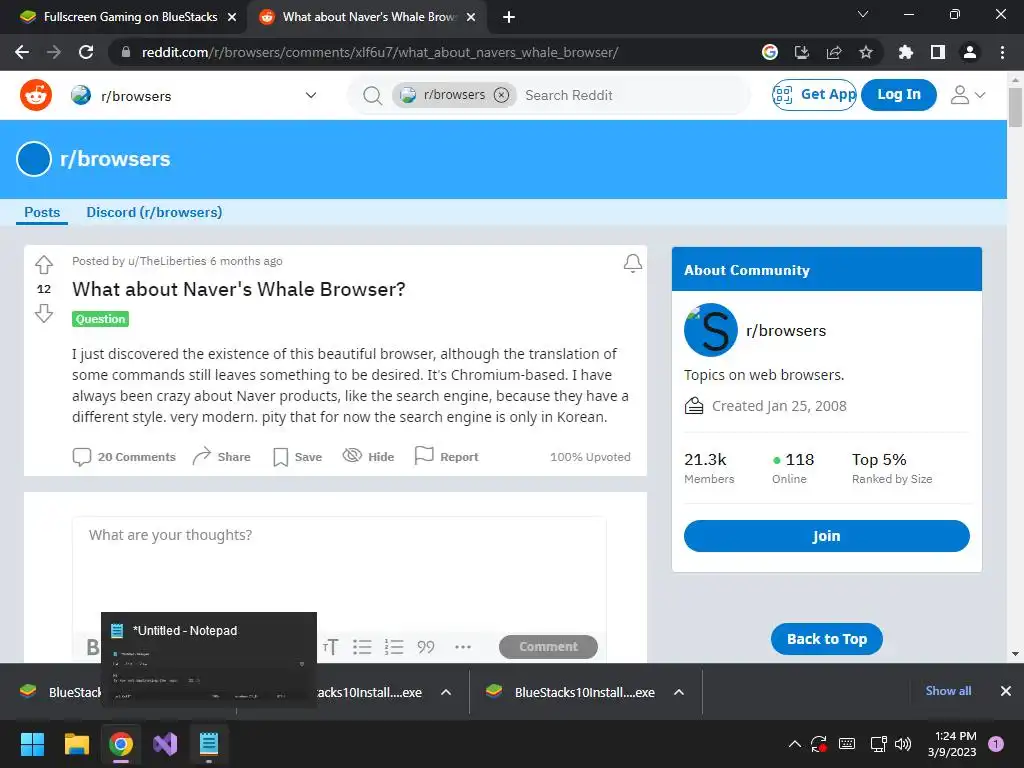Close the Fullscreen Gaming on BlueStacks tab

tap(232, 17)
